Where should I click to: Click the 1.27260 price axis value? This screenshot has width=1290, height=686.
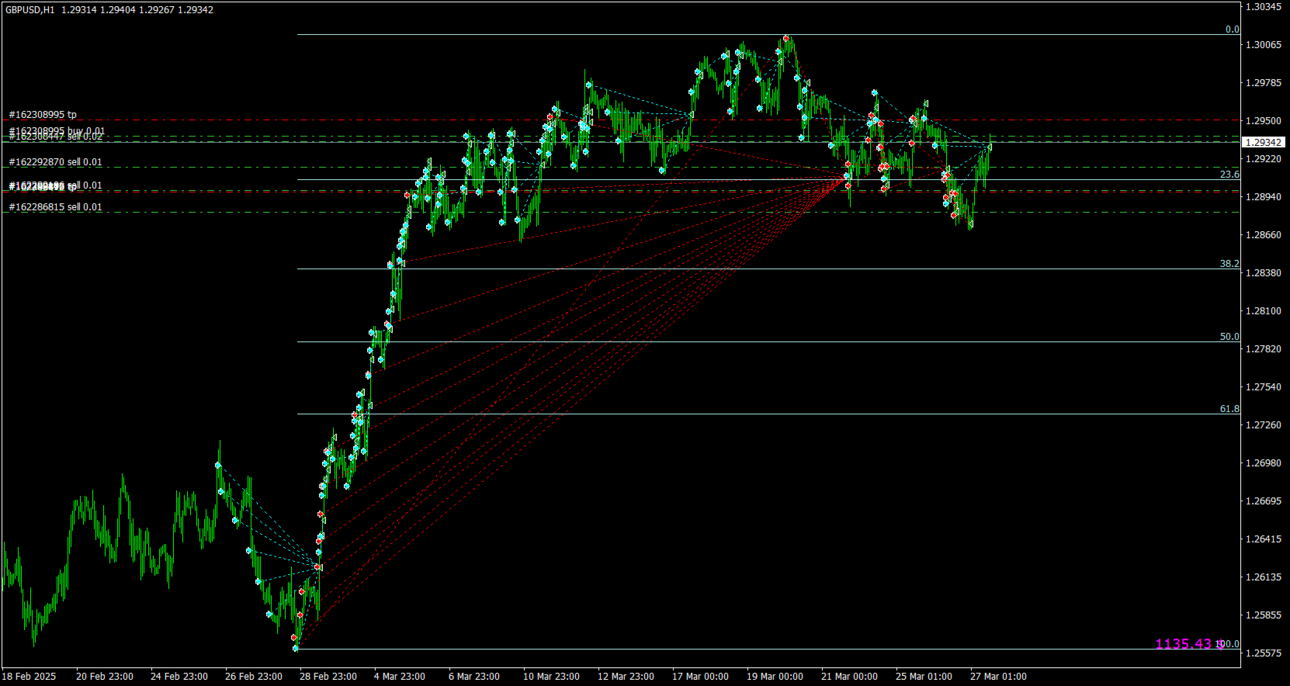[1264, 425]
